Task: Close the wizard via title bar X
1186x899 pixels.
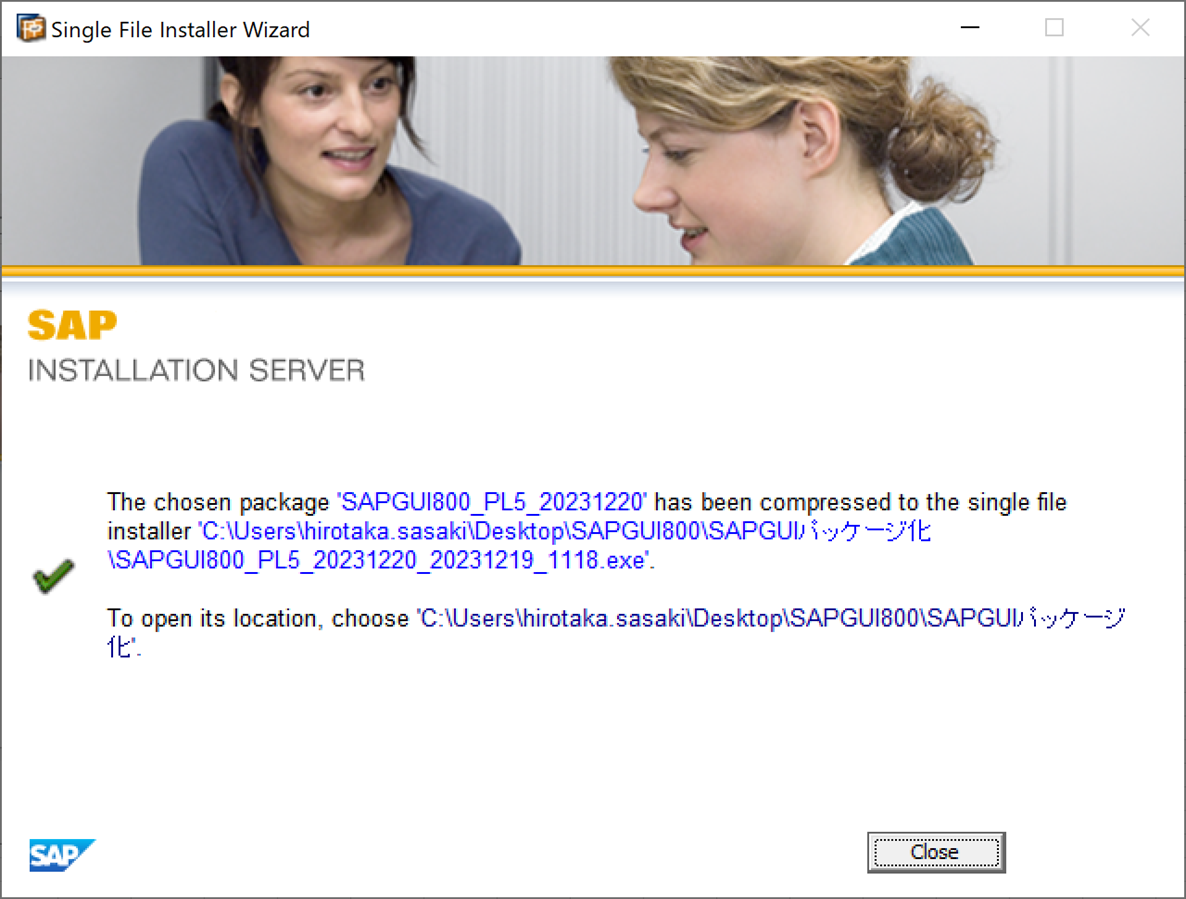Action: coord(1140,28)
